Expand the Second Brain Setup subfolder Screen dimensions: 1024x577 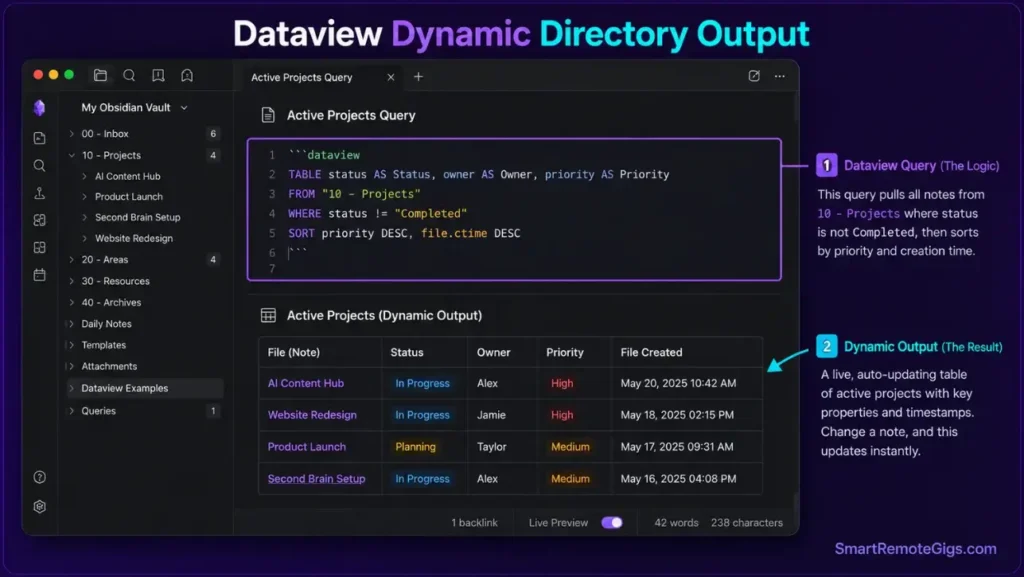(x=84, y=217)
